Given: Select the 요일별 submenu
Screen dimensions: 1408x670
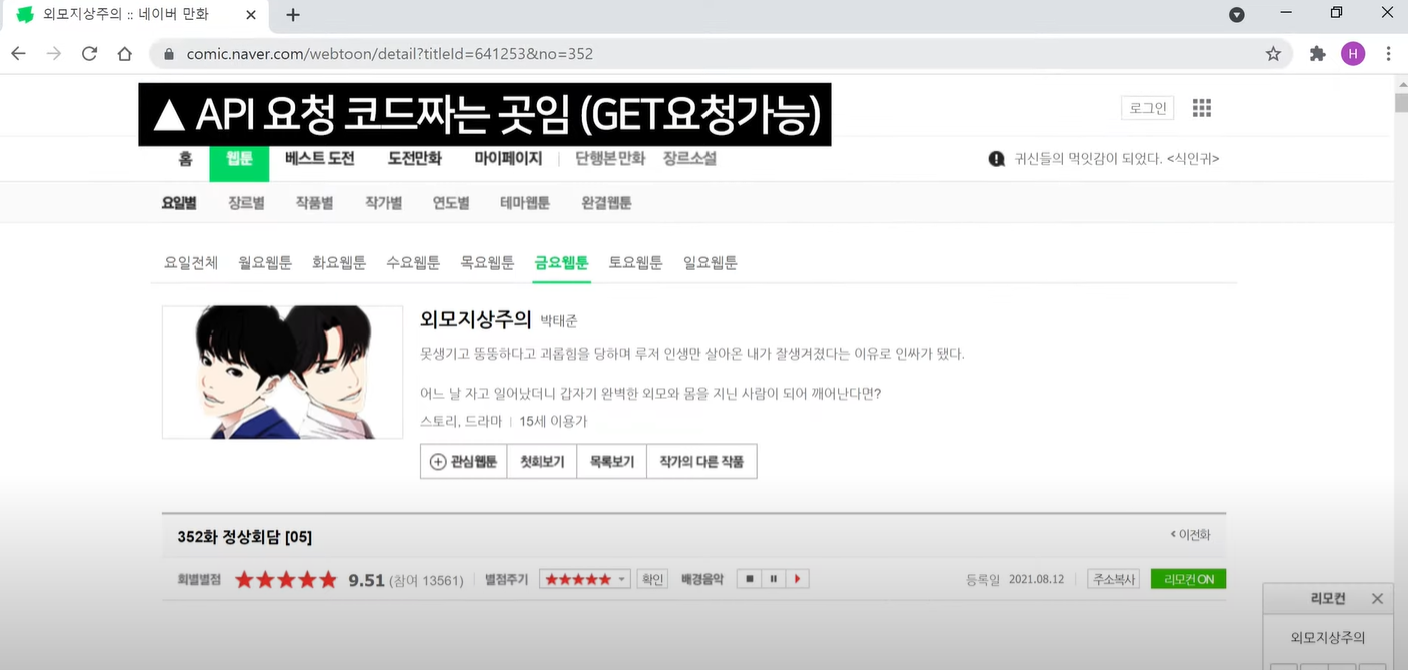Looking at the screenshot, I should (x=179, y=203).
